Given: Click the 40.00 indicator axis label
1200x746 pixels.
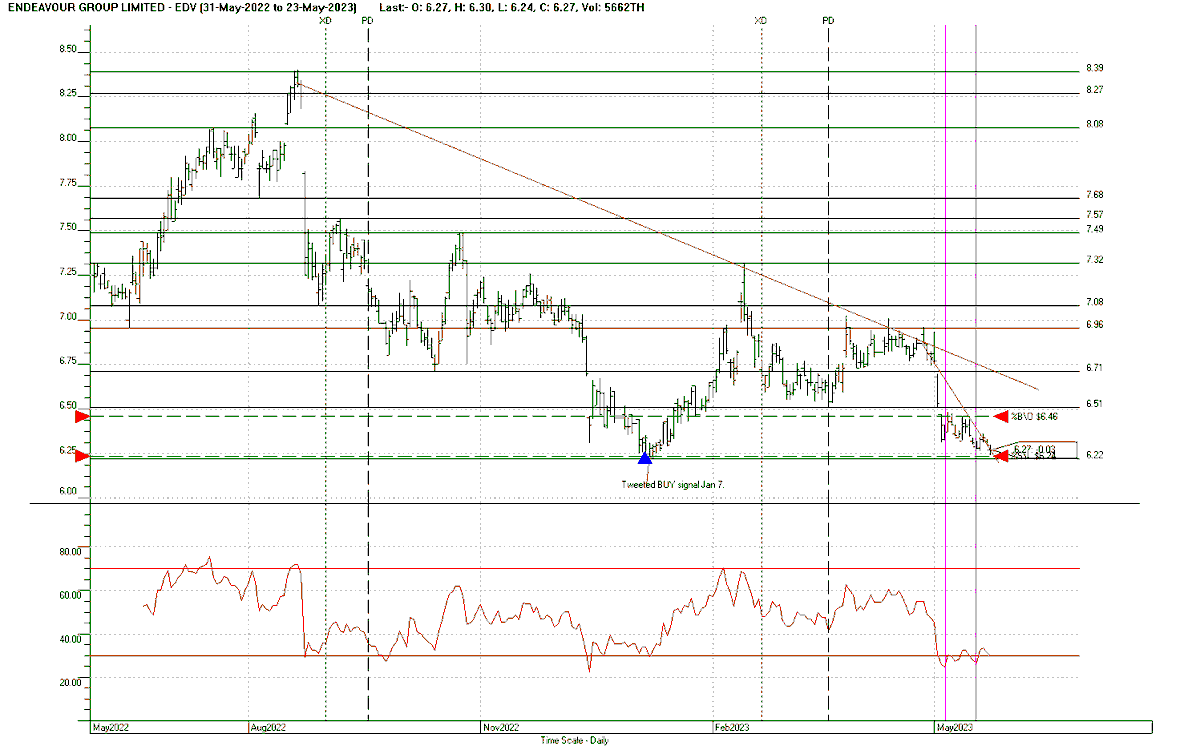Looking at the screenshot, I should [x=69, y=638].
